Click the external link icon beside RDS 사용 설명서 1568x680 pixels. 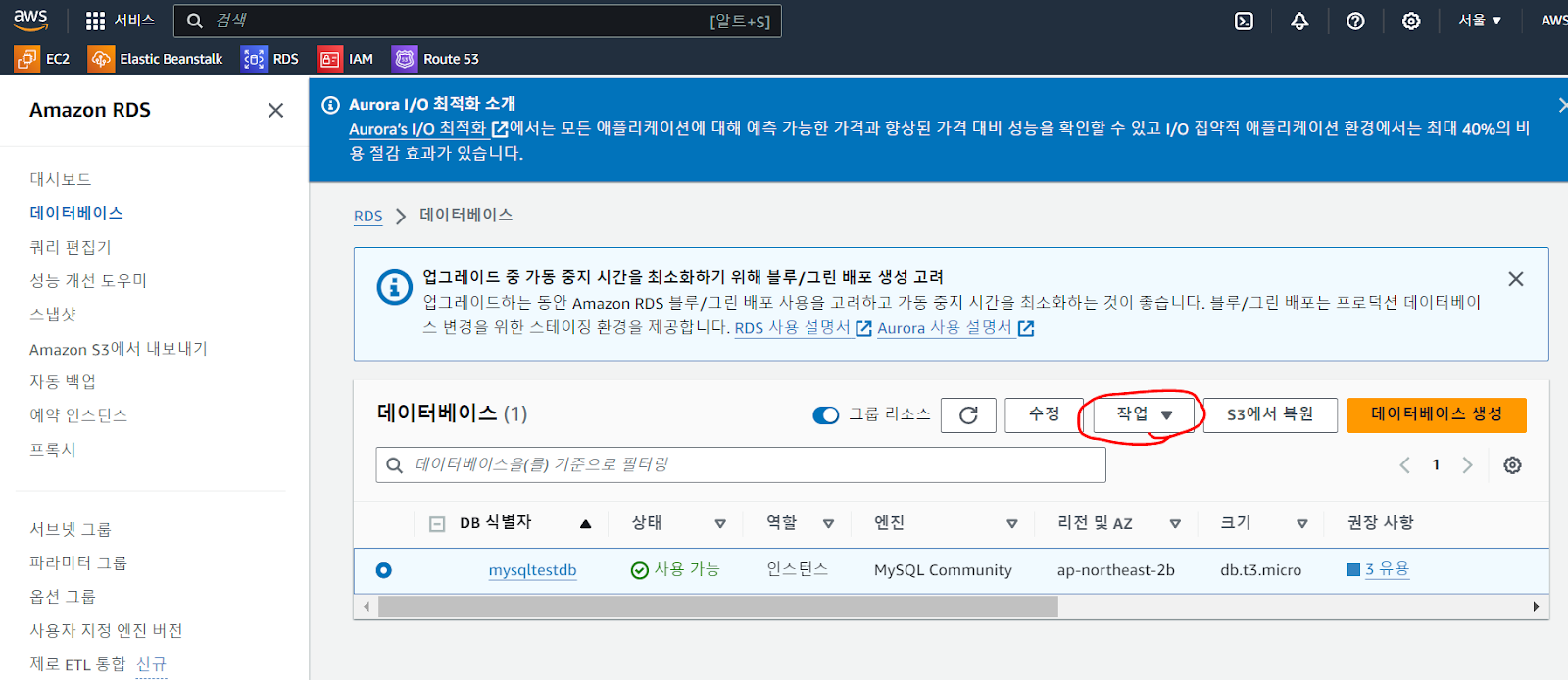tap(863, 328)
